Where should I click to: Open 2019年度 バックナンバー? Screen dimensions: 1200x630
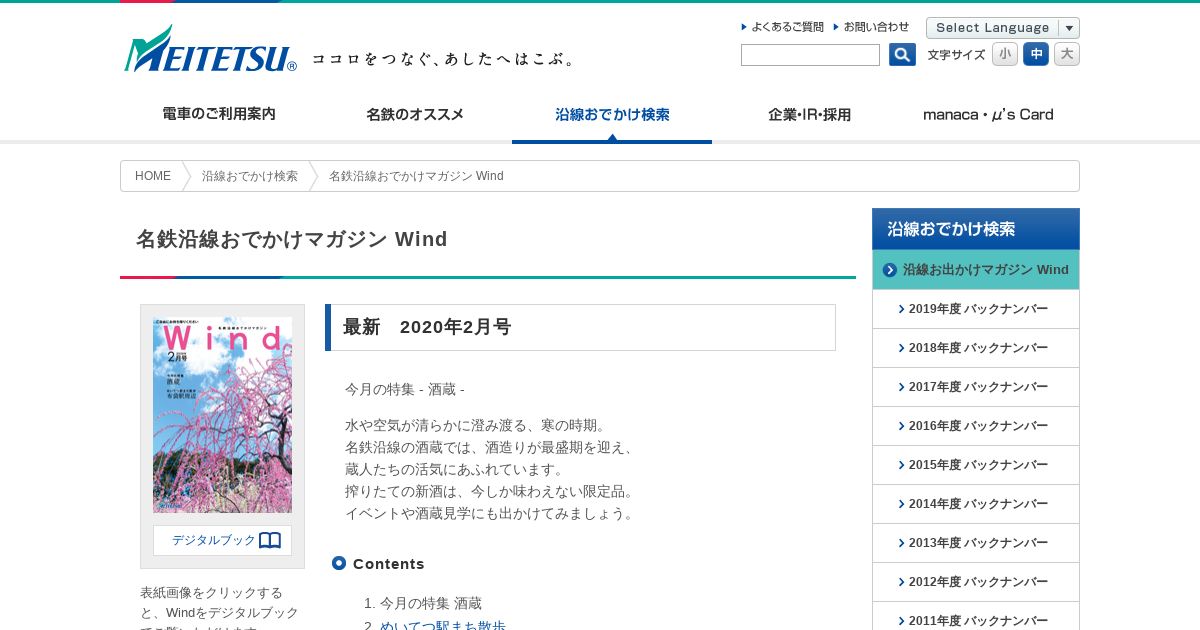click(976, 309)
